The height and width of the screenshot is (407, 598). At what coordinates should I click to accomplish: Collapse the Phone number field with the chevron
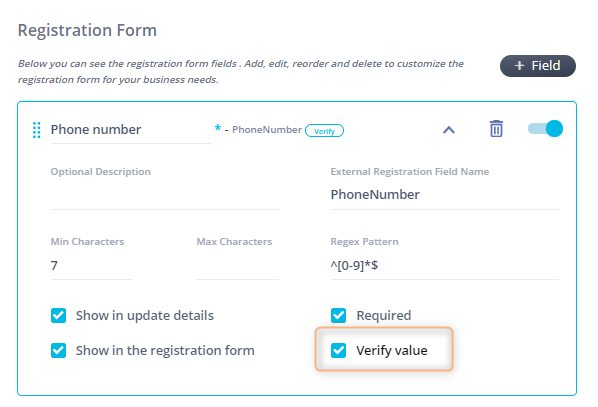point(449,130)
